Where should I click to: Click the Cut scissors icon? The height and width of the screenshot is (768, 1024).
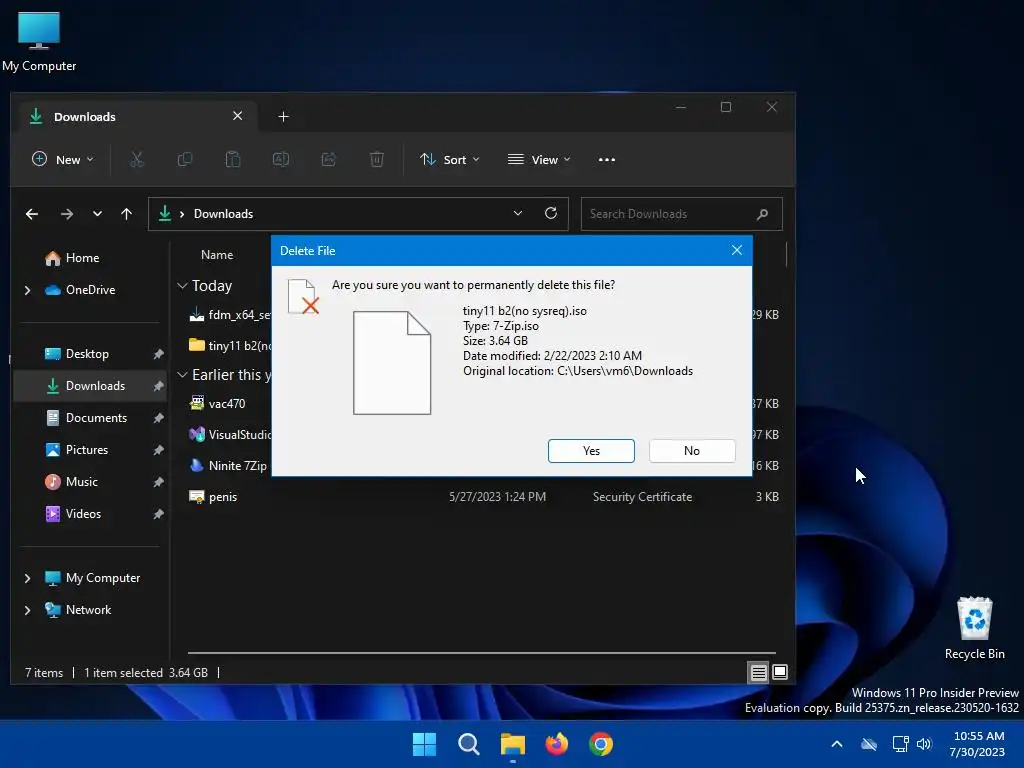click(x=136, y=159)
